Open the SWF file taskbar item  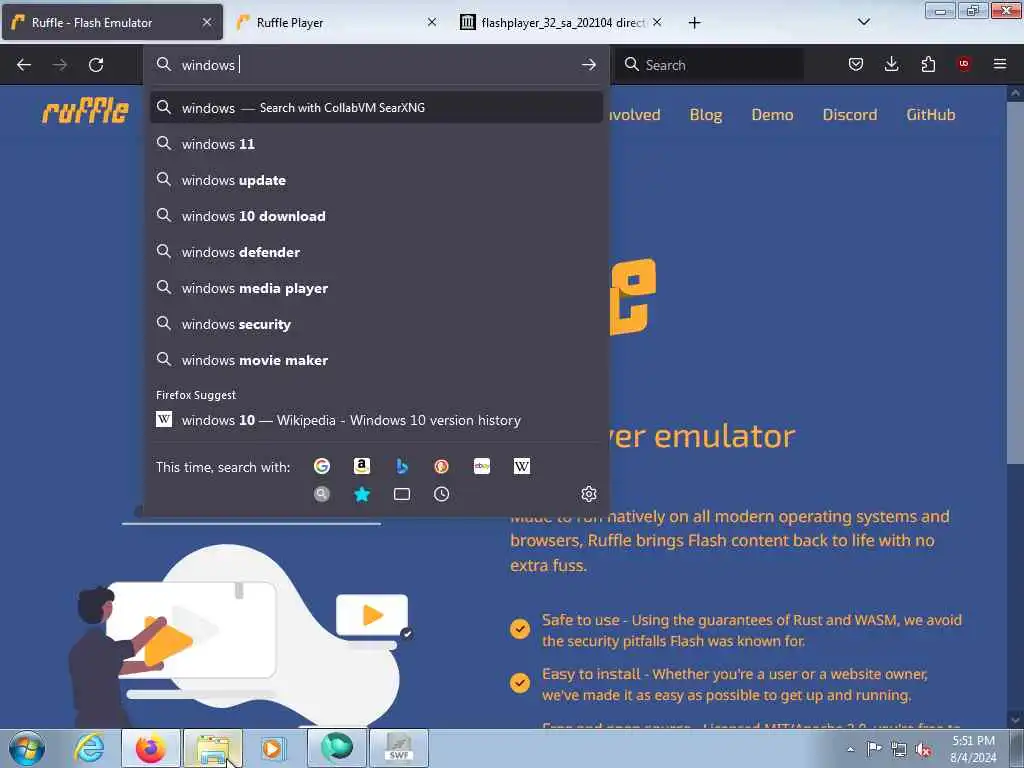[x=399, y=748]
